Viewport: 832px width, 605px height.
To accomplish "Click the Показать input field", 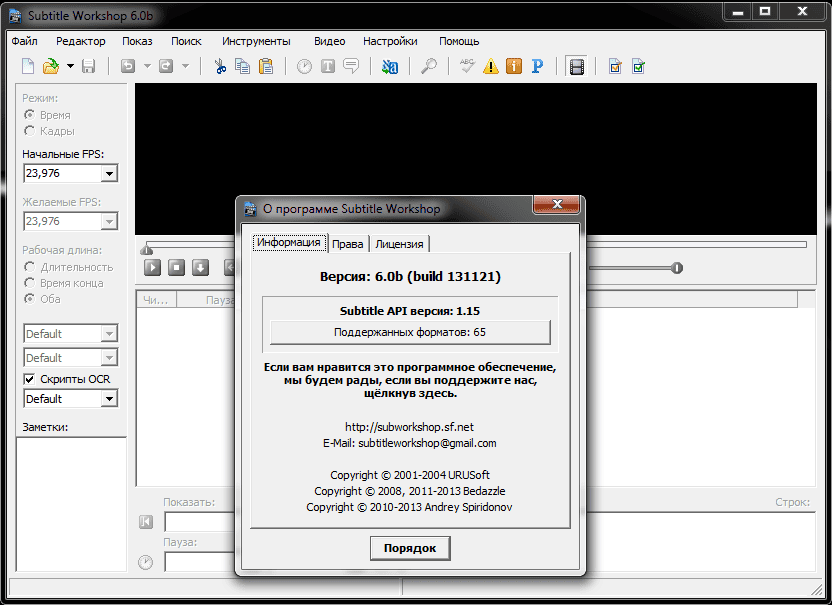I will pyautogui.click(x=200, y=522).
